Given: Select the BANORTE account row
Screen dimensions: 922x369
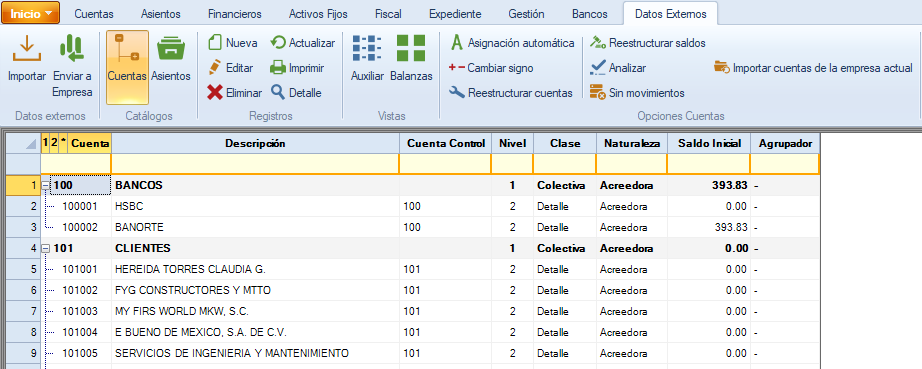Looking at the screenshot, I should 413,227.
